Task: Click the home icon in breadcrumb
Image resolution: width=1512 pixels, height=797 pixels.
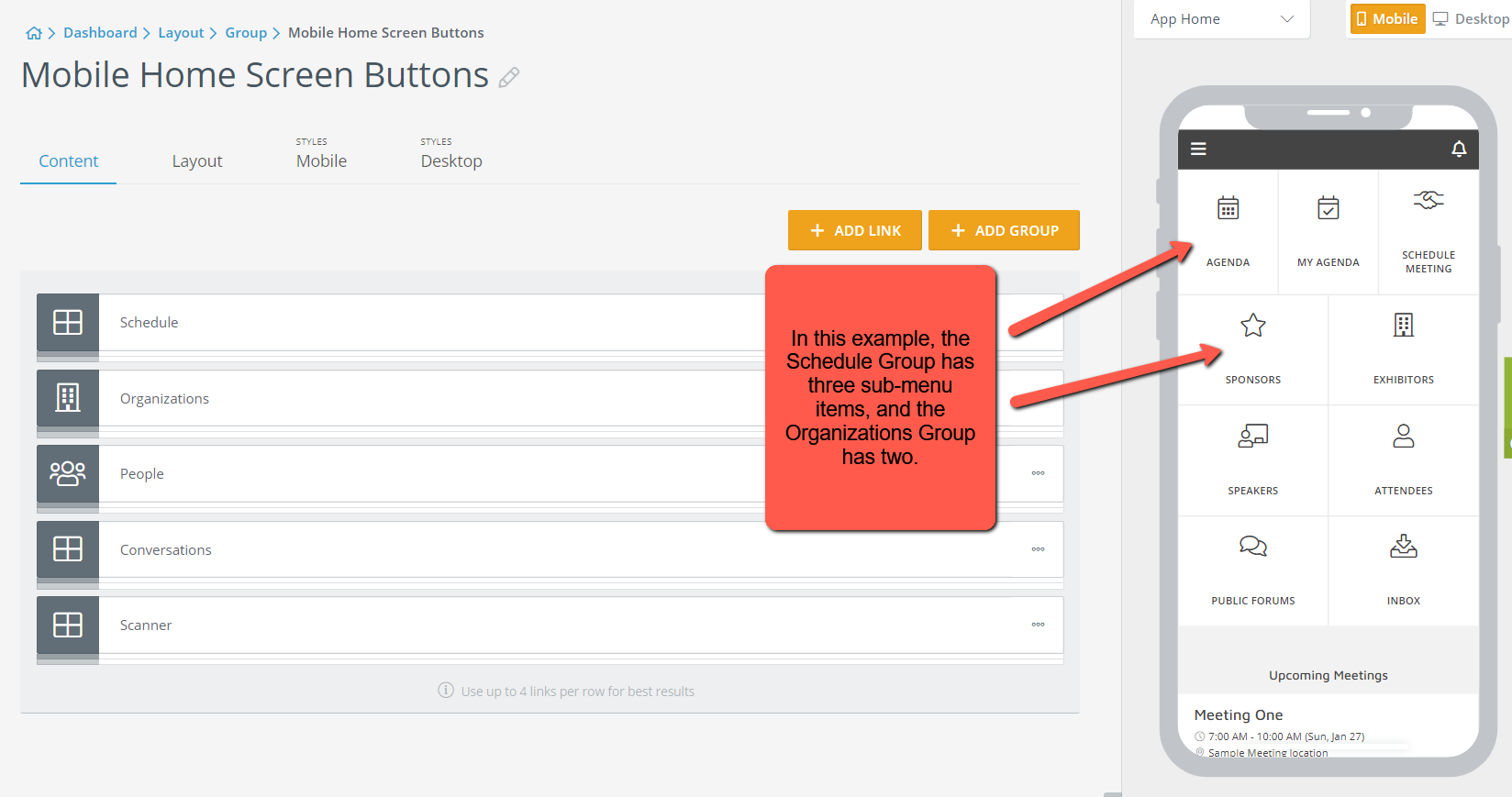Action: coord(34,33)
